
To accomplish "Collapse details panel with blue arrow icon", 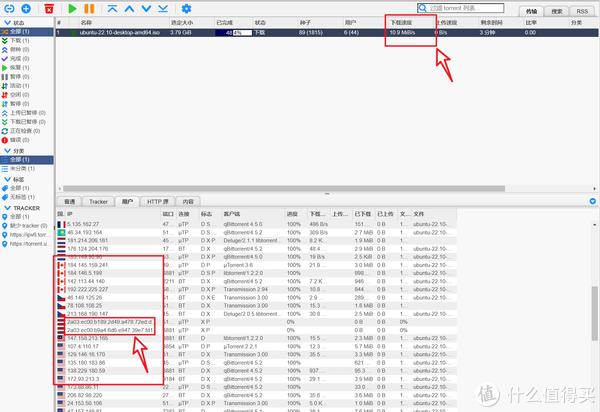I will click(593, 201).
